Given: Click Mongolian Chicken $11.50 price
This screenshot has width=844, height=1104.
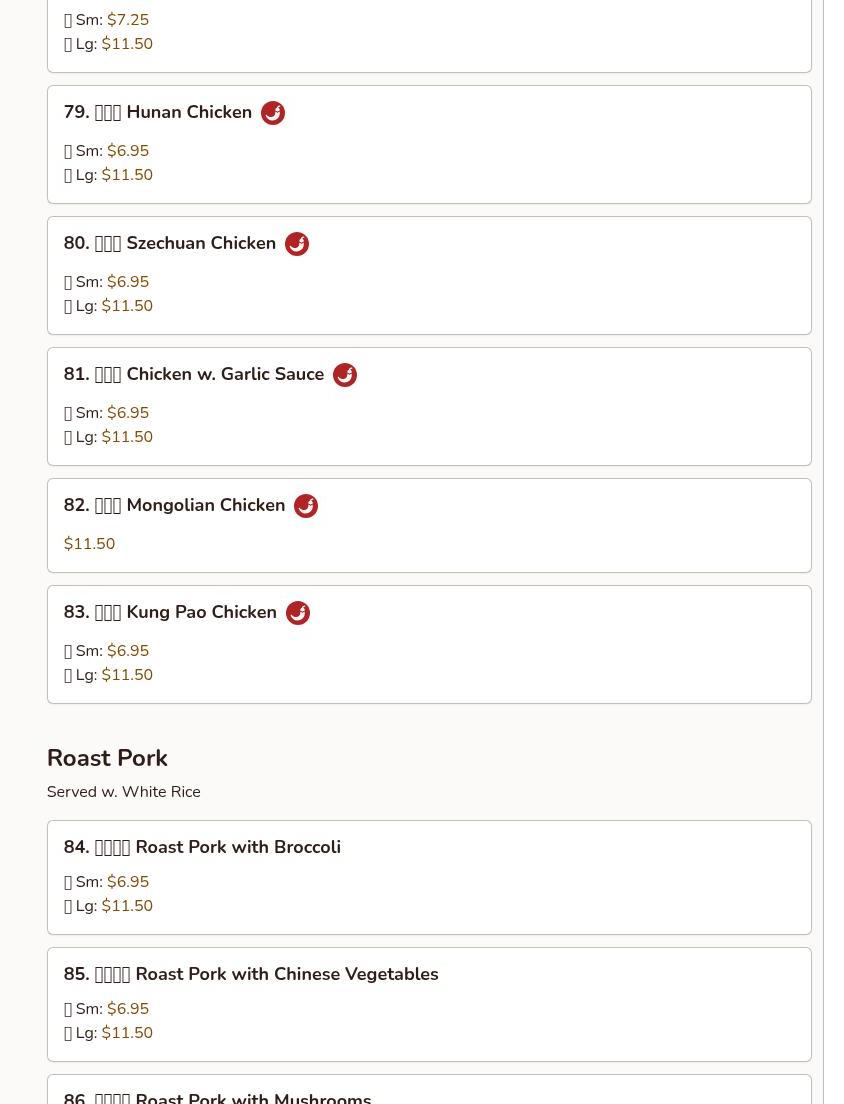Looking at the screenshot, I should tap(89, 544).
